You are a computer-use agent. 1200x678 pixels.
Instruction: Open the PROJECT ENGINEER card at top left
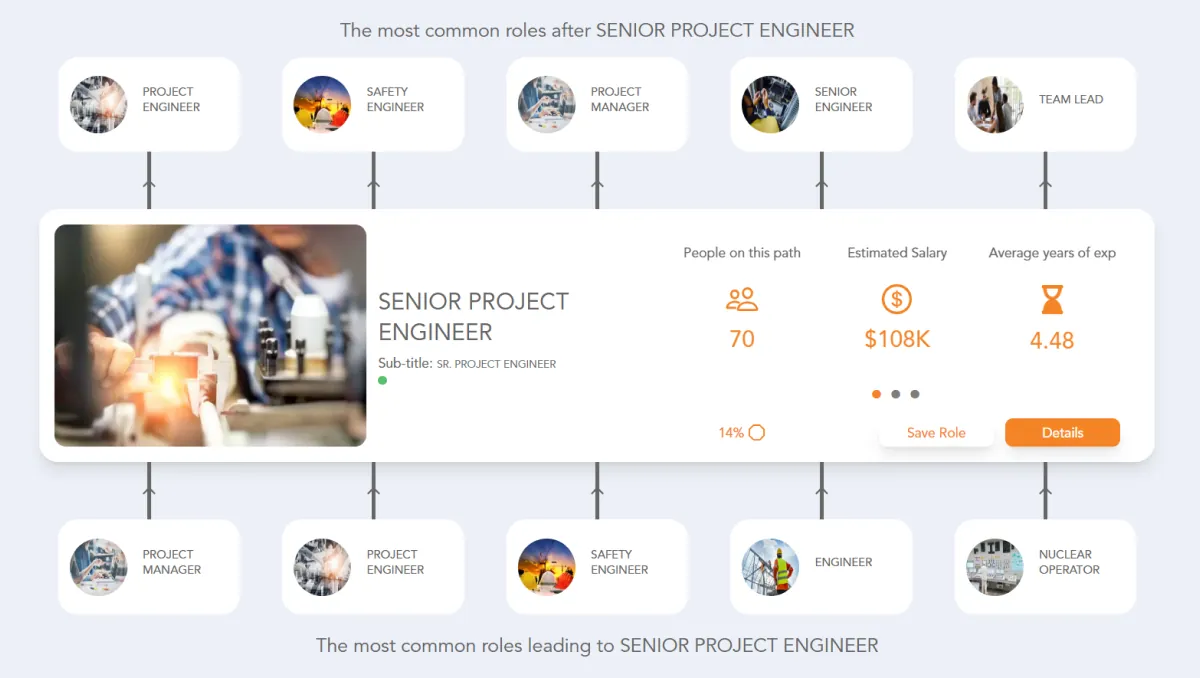(148, 103)
